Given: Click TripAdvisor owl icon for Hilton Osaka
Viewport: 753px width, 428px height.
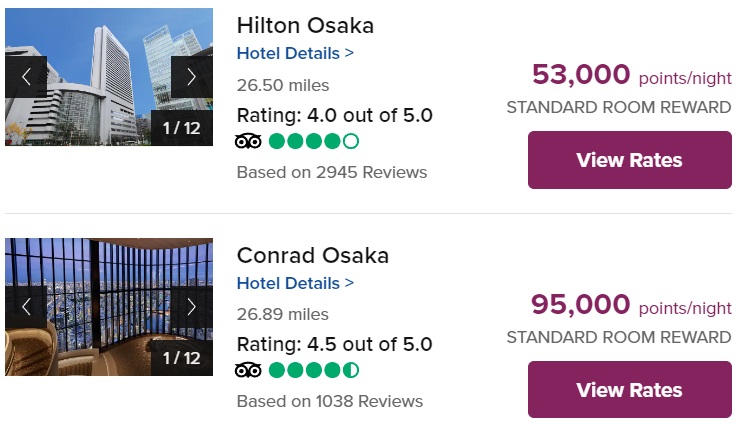Looking at the screenshot, I should (248, 141).
